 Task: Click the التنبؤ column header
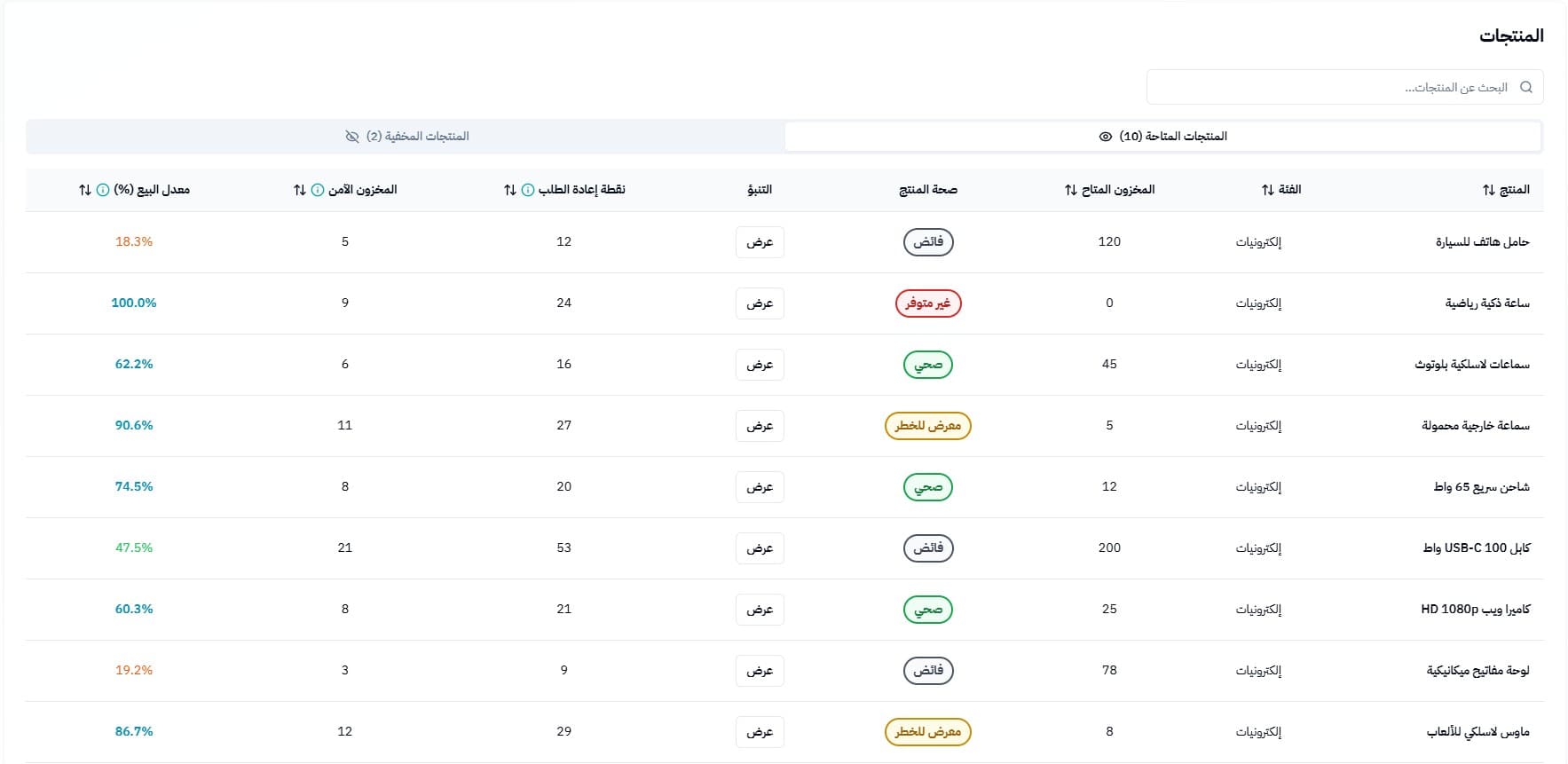coord(760,190)
